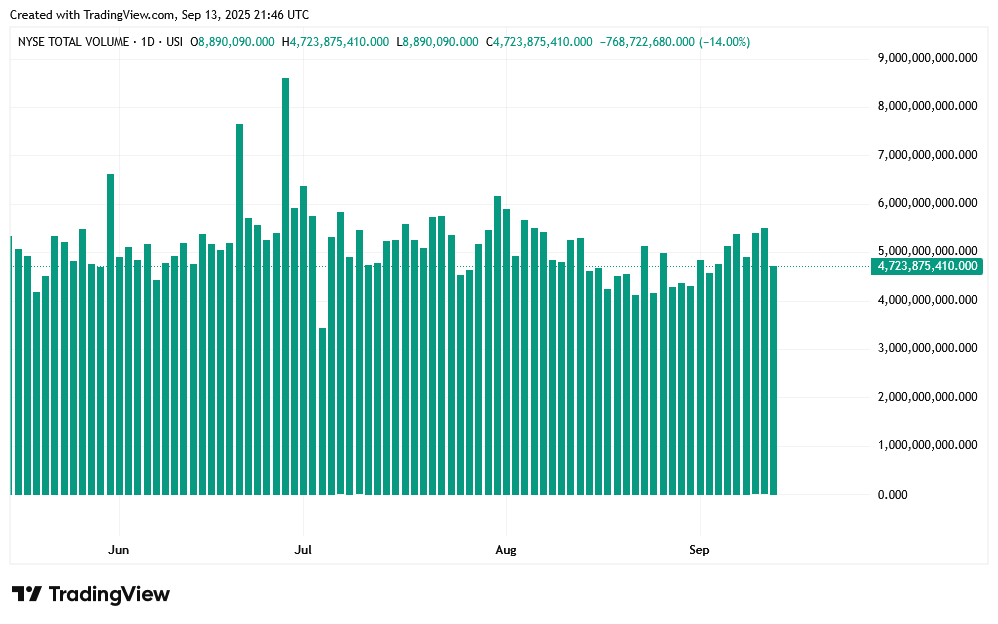Screen dimensions: 998x624
Task: Click the TradingView wordmark text
Action: pos(109,594)
